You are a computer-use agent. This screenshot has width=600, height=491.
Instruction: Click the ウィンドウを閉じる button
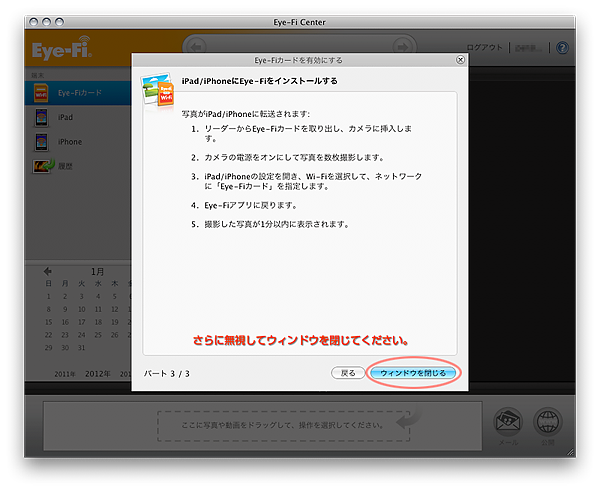coord(413,373)
